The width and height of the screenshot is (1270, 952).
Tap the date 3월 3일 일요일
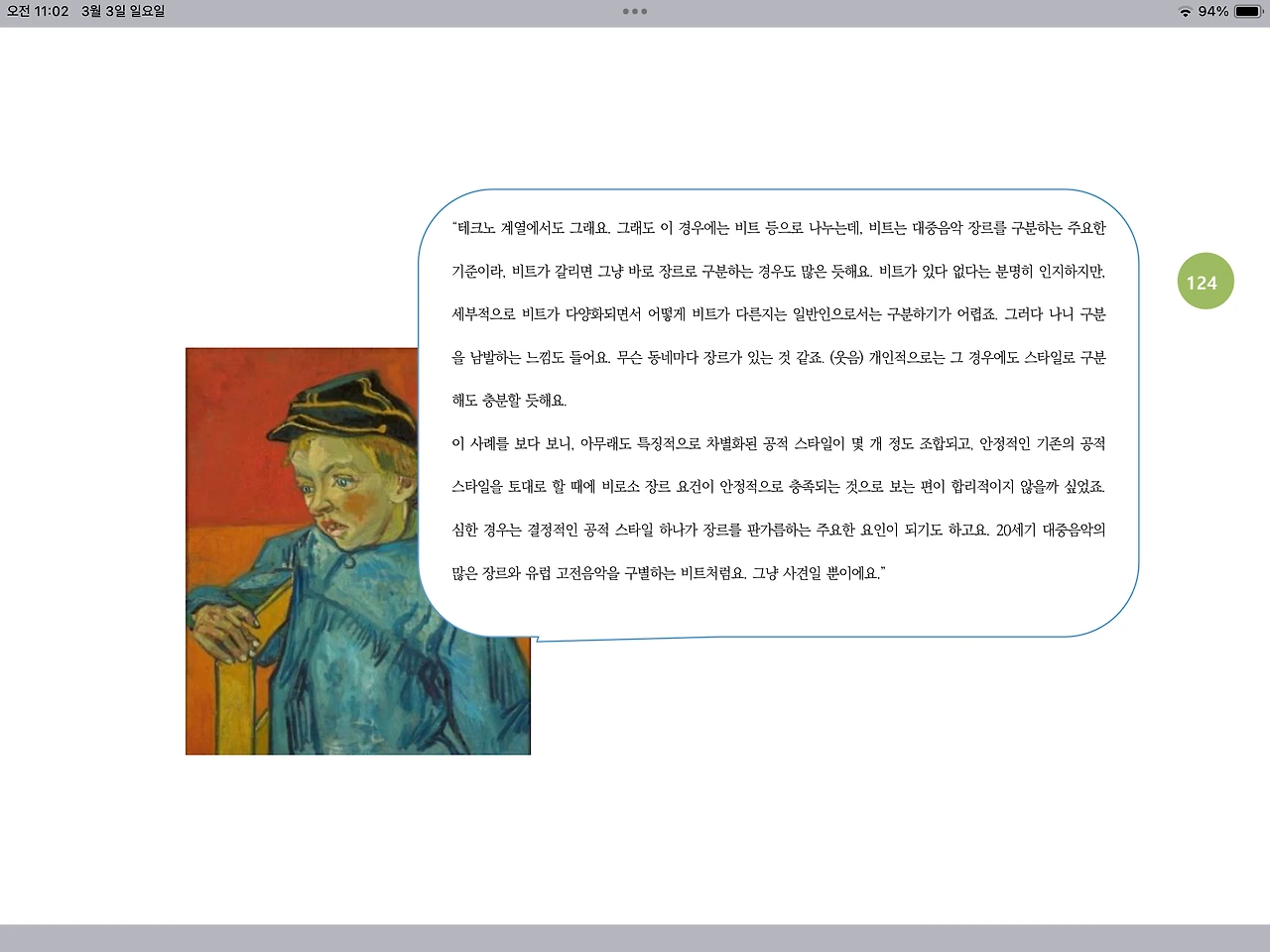click(x=123, y=12)
